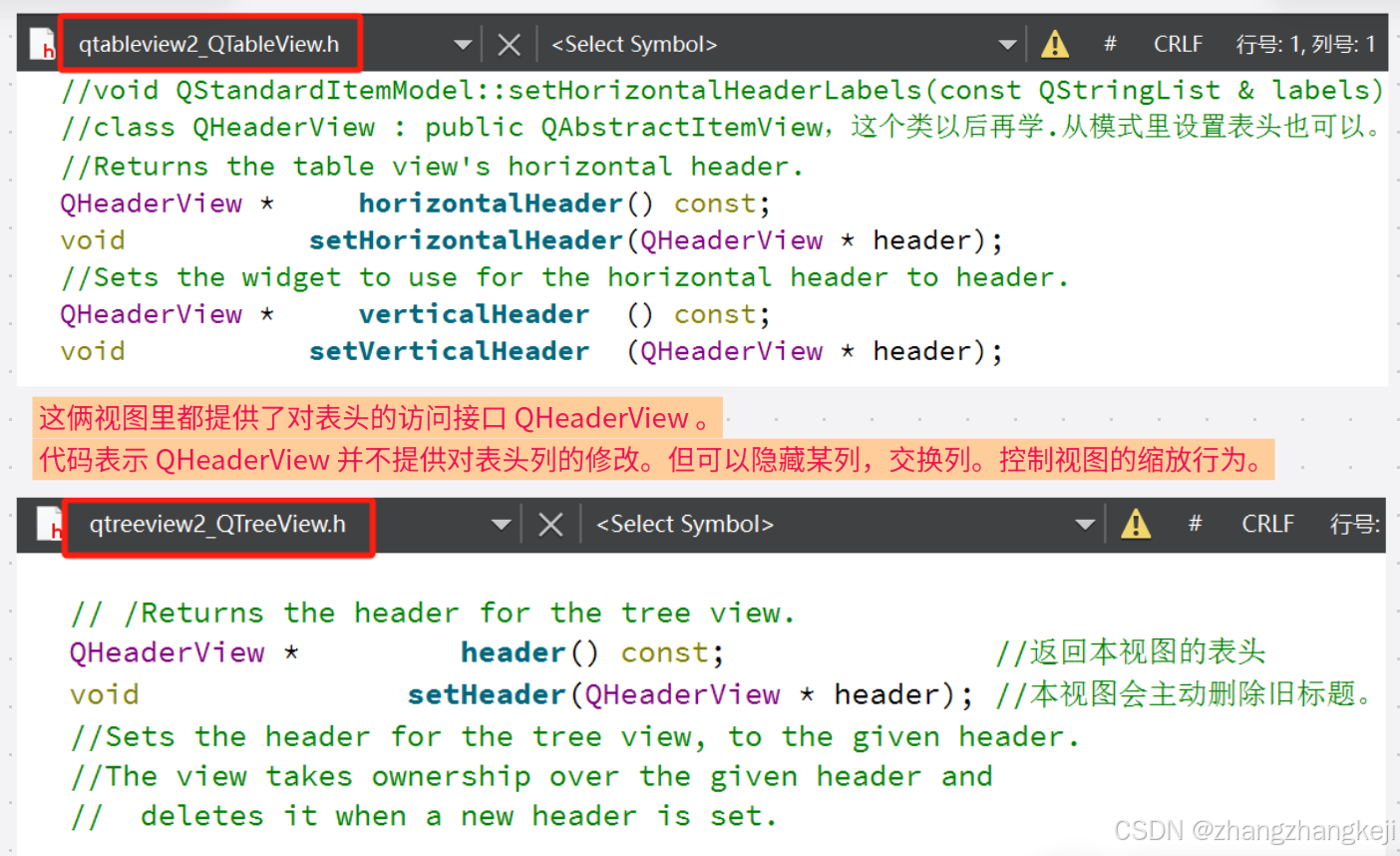Click the comment '// deletes it when a new header is set.'
The height and width of the screenshot is (856, 1400).
(x=424, y=816)
